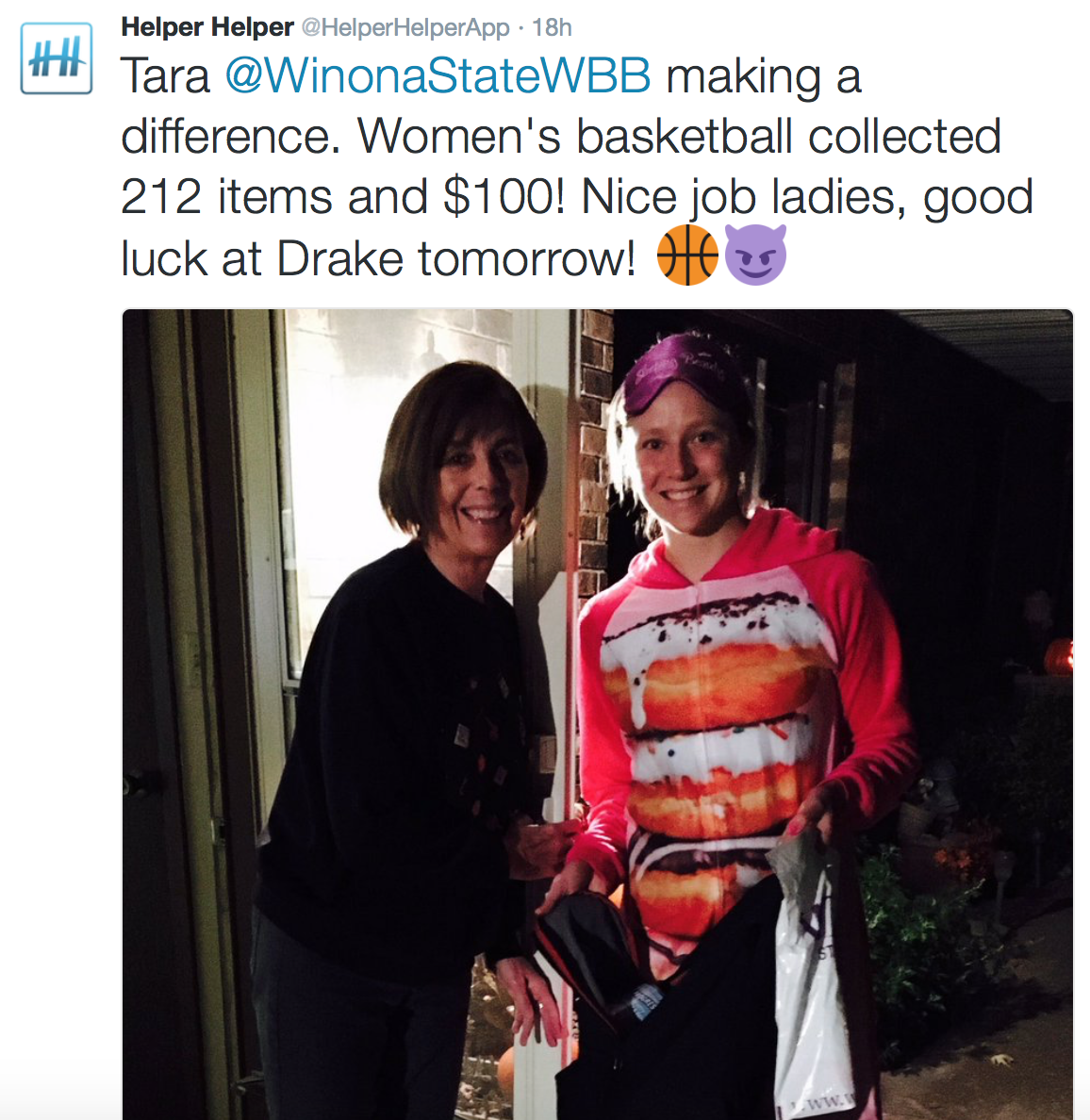This screenshot has height=1120, width=1090.
Task: Click the glowing jack-o-lantern in photo
Action: (x=1057, y=657)
